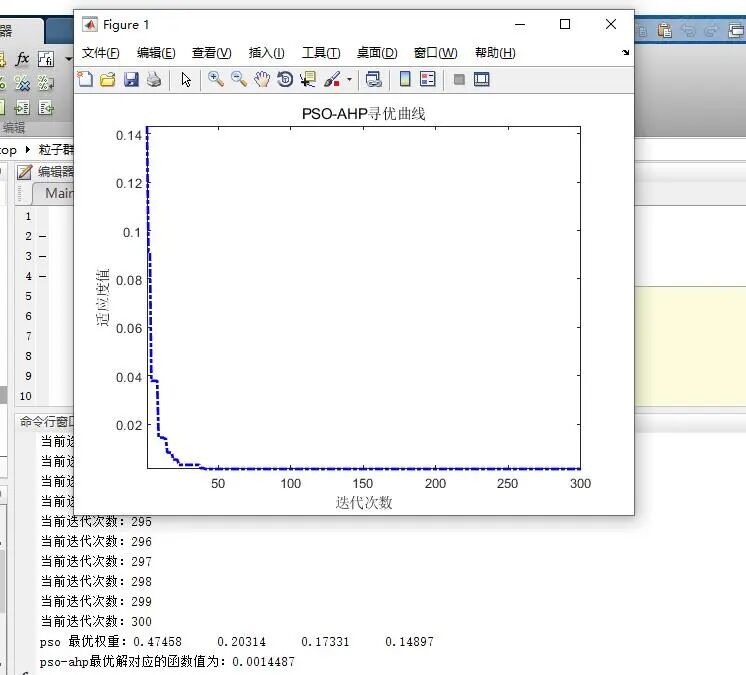Open the 编辑(E) menu in Figure window
Viewport: 746px width, 675px height.
156,53
